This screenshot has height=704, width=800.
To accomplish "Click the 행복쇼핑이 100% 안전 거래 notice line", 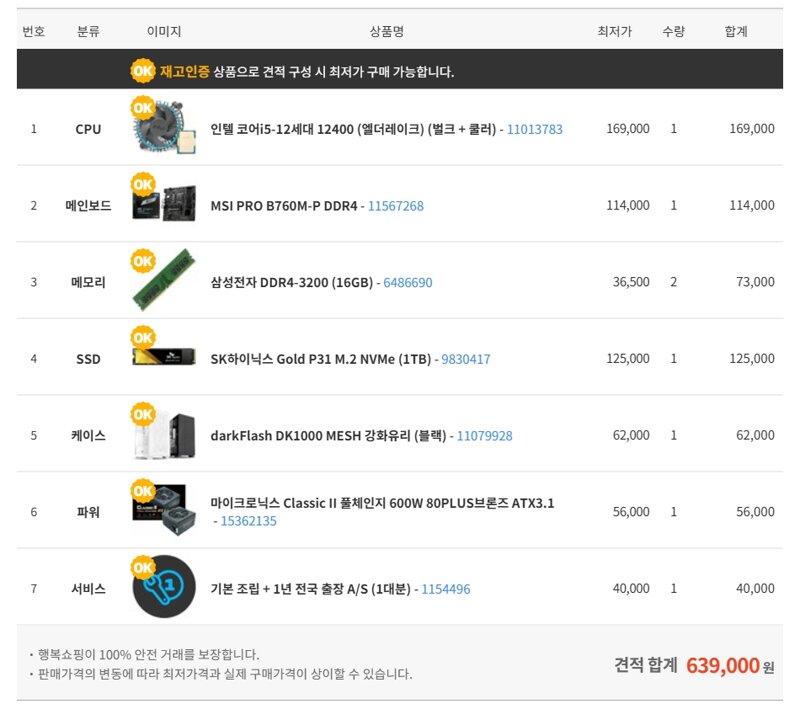I will (x=148, y=655).
